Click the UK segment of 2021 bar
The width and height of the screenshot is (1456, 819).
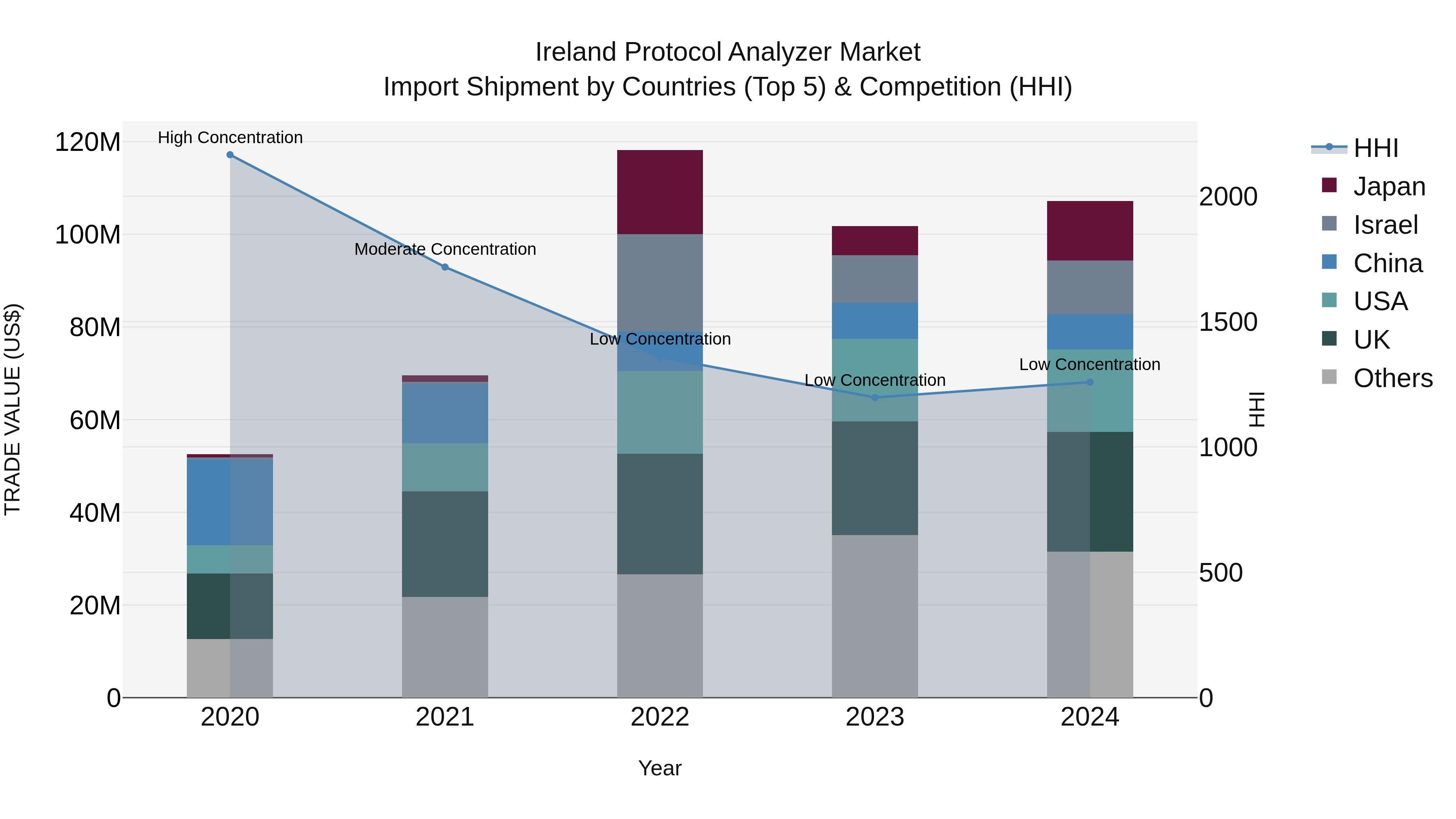click(445, 544)
